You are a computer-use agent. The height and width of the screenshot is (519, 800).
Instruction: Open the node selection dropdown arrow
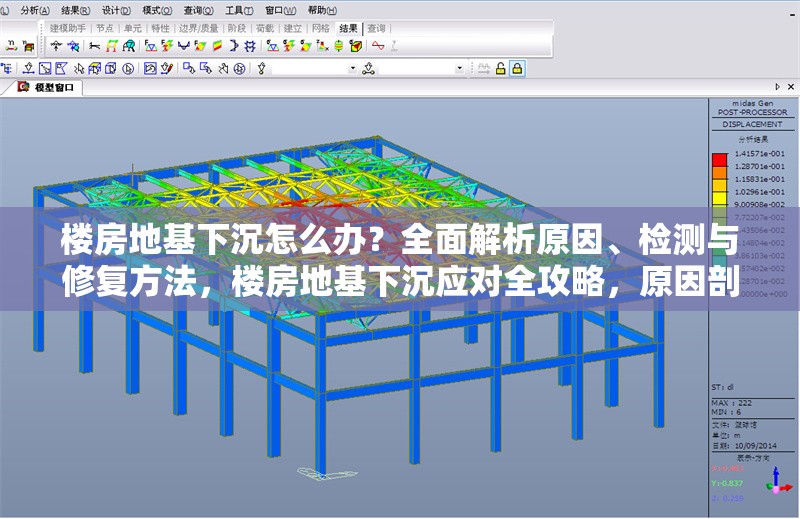(353, 68)
